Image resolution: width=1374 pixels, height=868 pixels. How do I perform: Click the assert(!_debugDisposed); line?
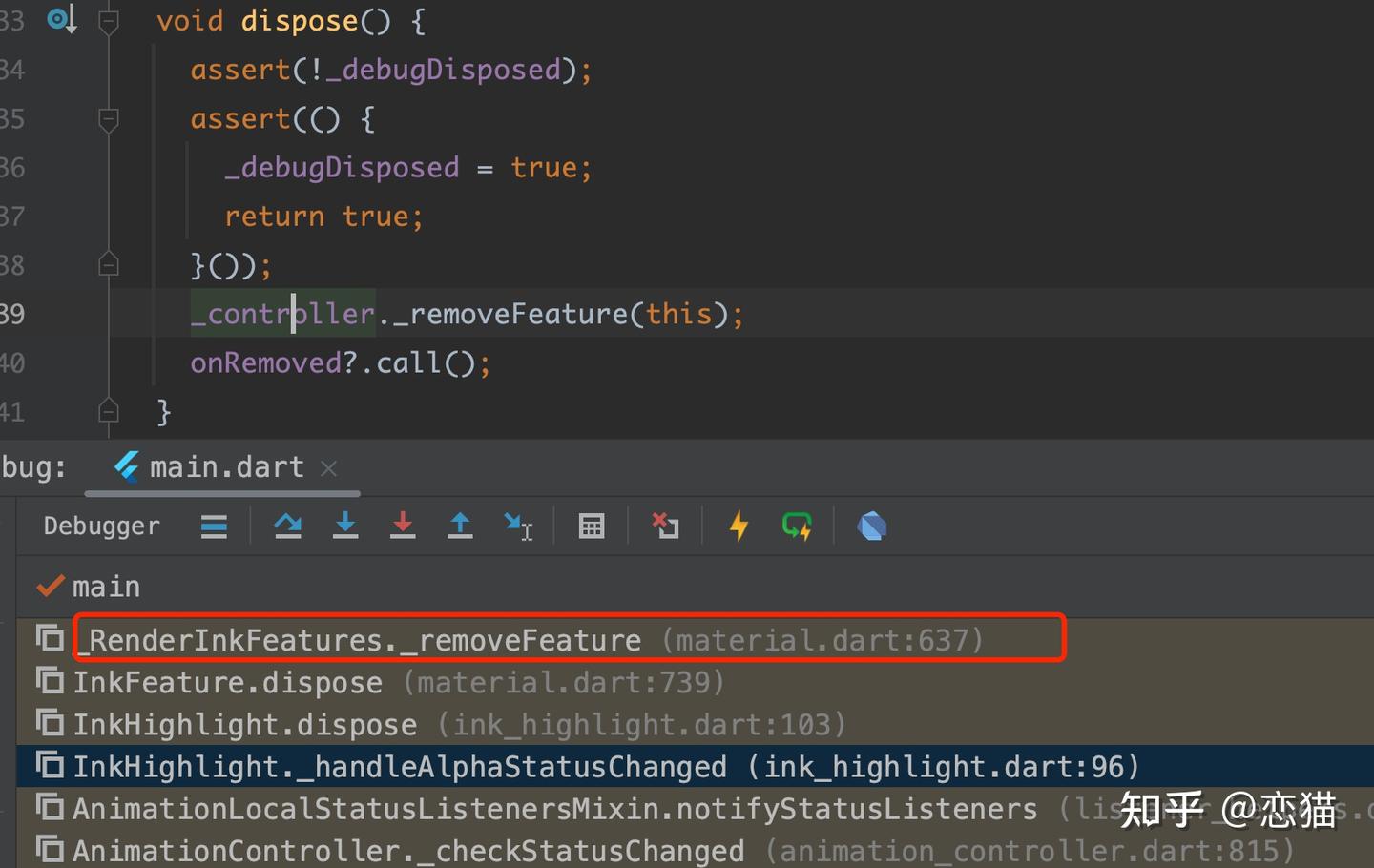click(x=391, y=70)
